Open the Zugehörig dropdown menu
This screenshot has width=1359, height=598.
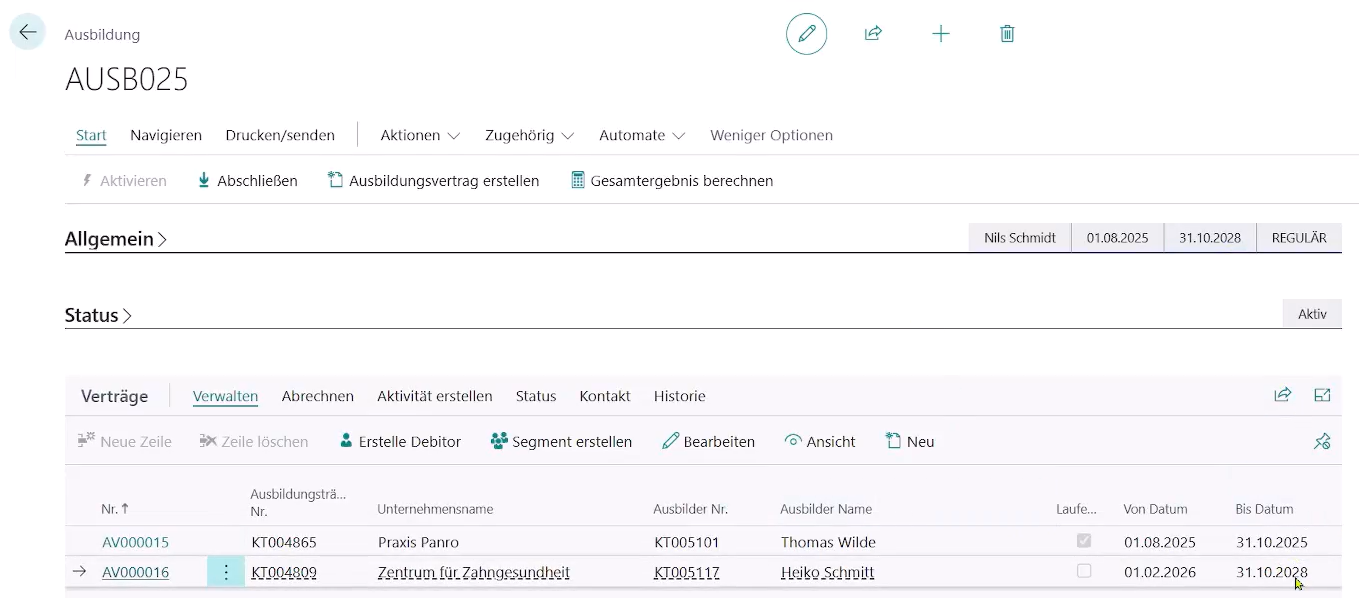529,135
